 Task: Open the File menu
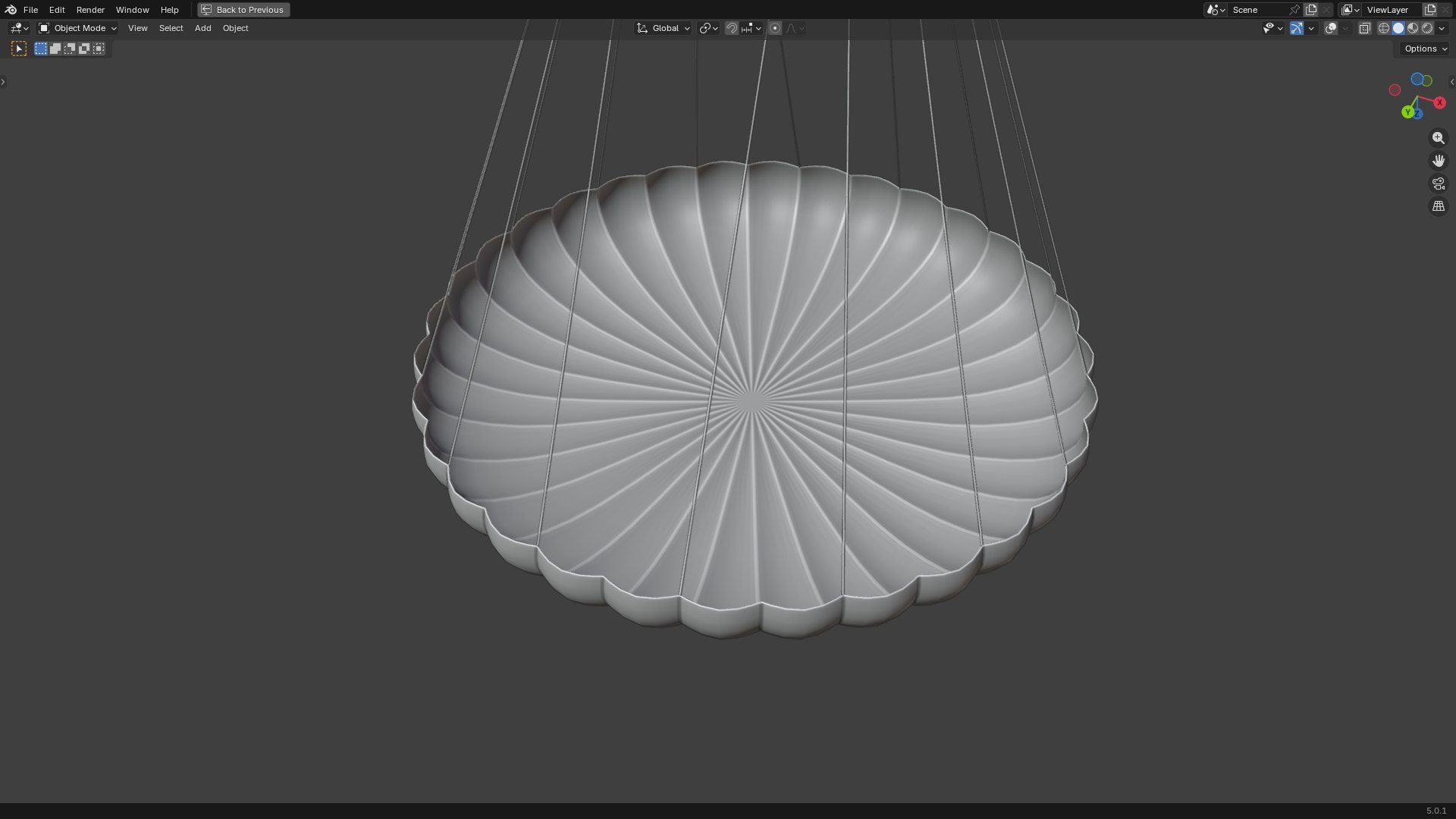[30, 10]
